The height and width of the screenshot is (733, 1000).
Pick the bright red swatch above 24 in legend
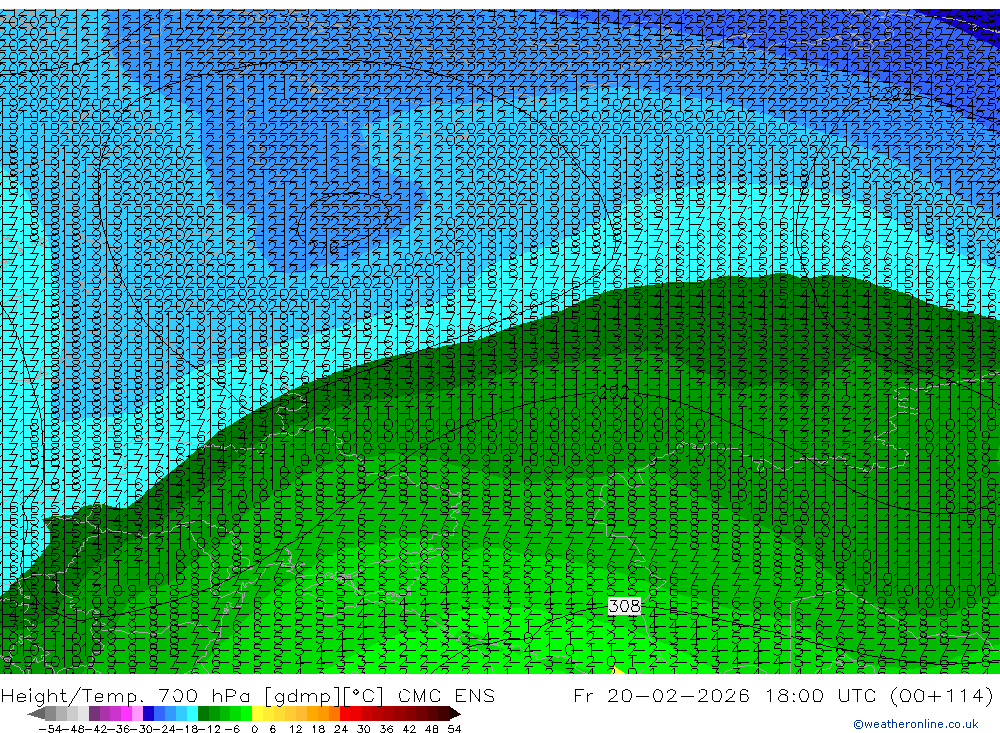click(x=345, y=714)
